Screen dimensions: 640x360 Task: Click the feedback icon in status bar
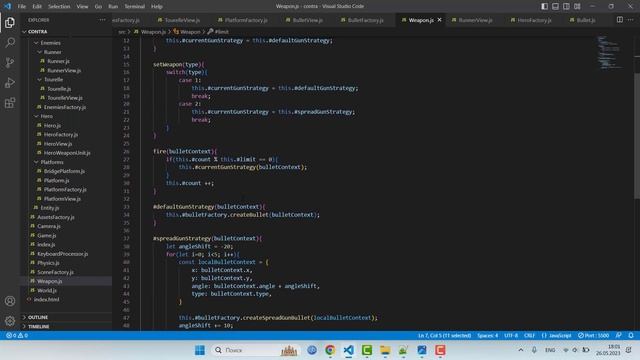[619, 335]
